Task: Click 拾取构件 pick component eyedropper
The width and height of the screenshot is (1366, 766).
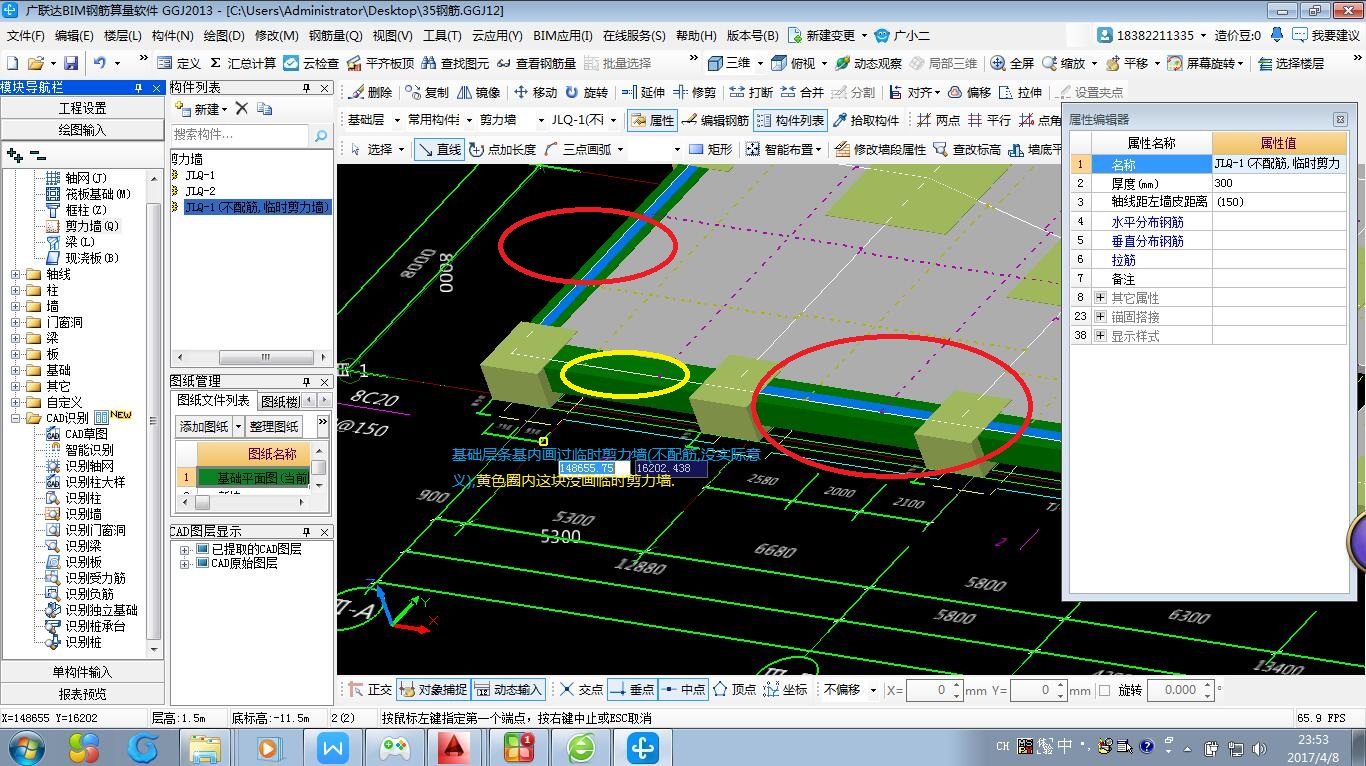Action: [x=869, y=120]
